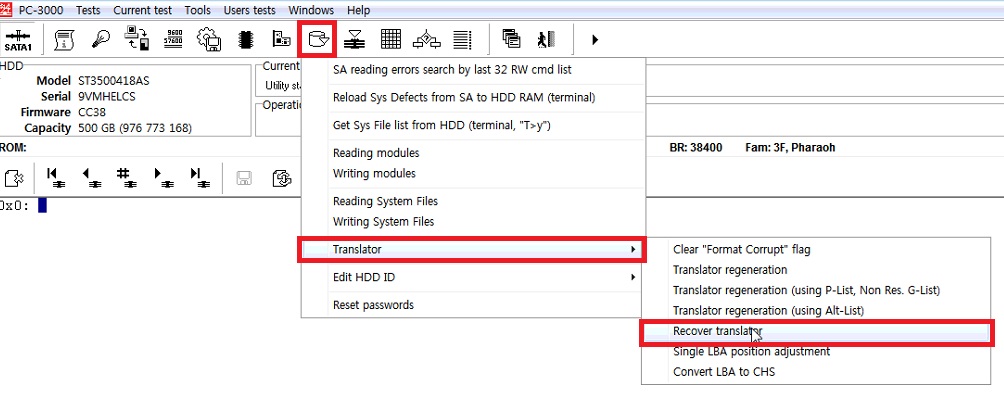
Task: Open the PC-3000 menu
Action: 41,10
